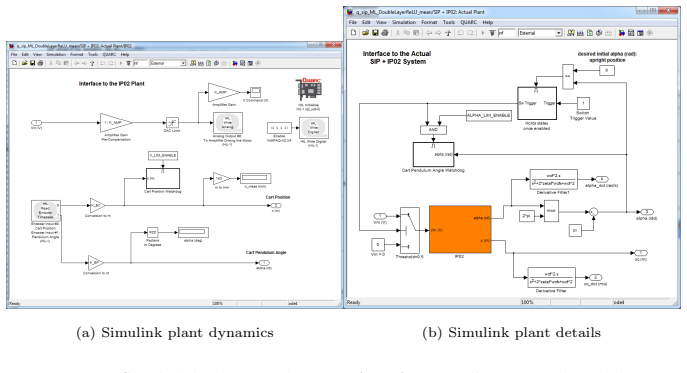Select the orange IP02 subsystem block
The image size is (687, 373).
point(460,229)
